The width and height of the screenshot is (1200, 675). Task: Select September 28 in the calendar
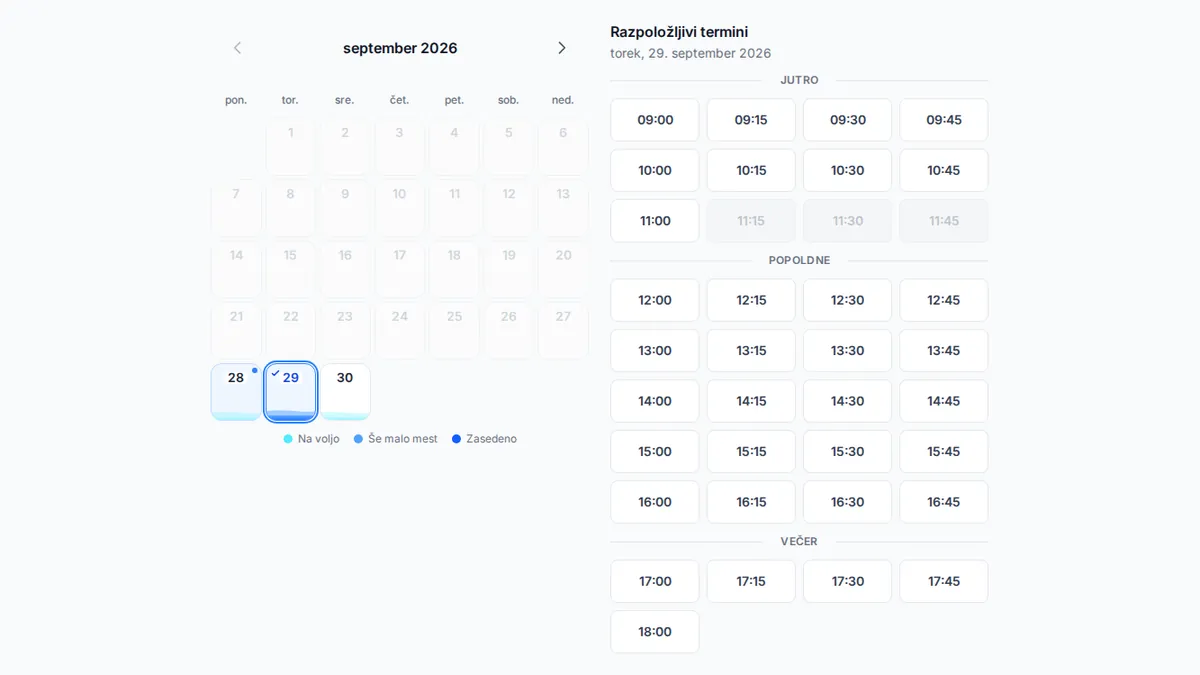coord(236,392)
